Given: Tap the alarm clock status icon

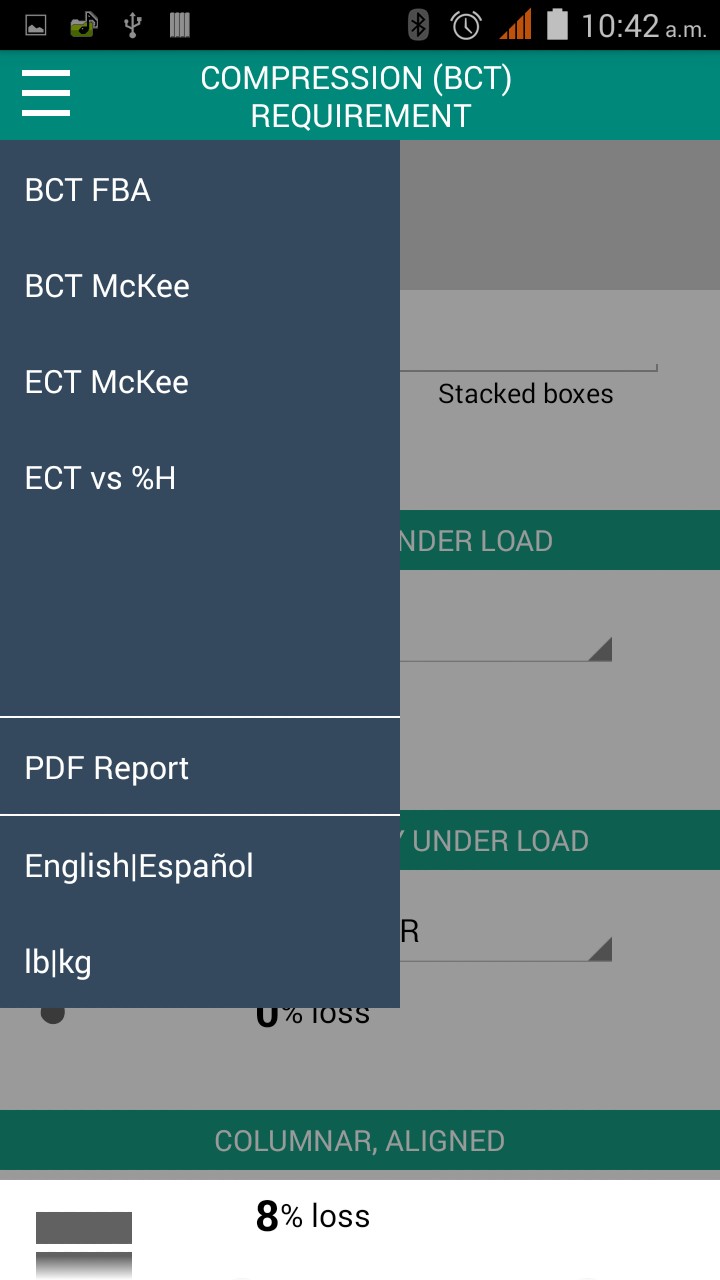Looking at the screenshot, I should (x=466, y=25).
